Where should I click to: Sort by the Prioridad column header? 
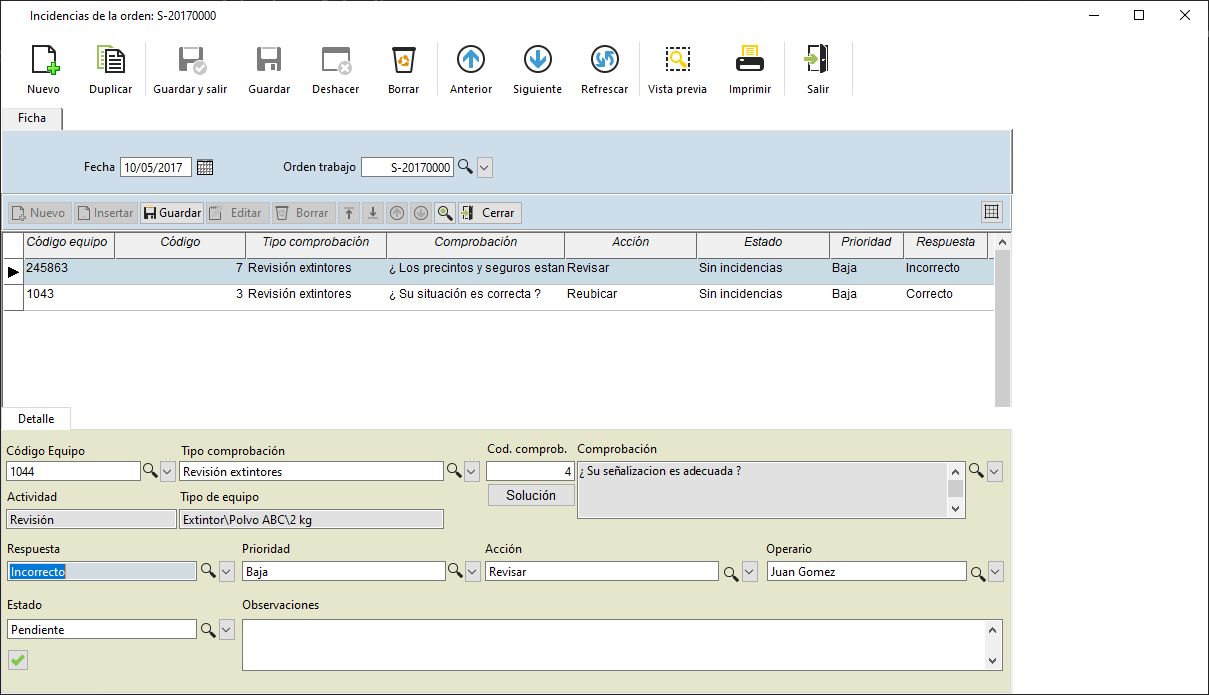[866, 242]
